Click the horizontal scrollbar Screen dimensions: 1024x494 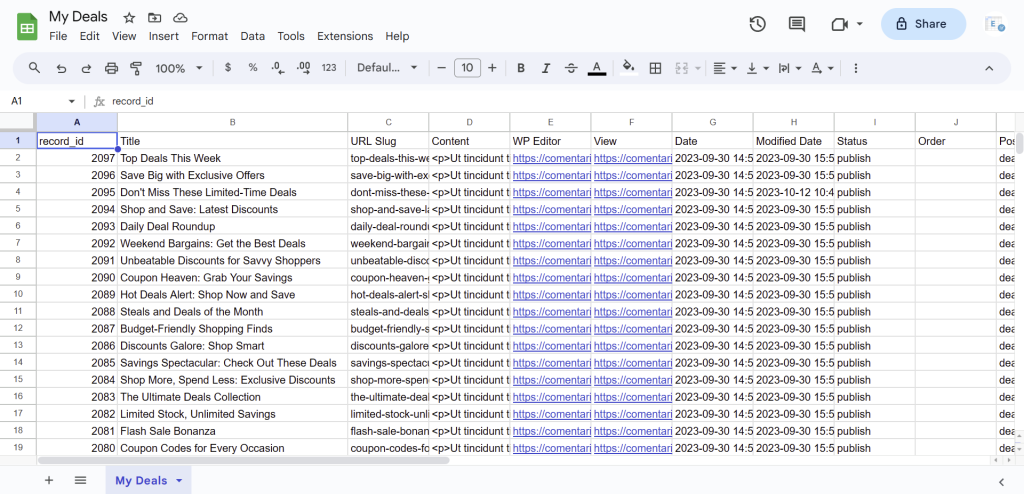coord(244,460)
